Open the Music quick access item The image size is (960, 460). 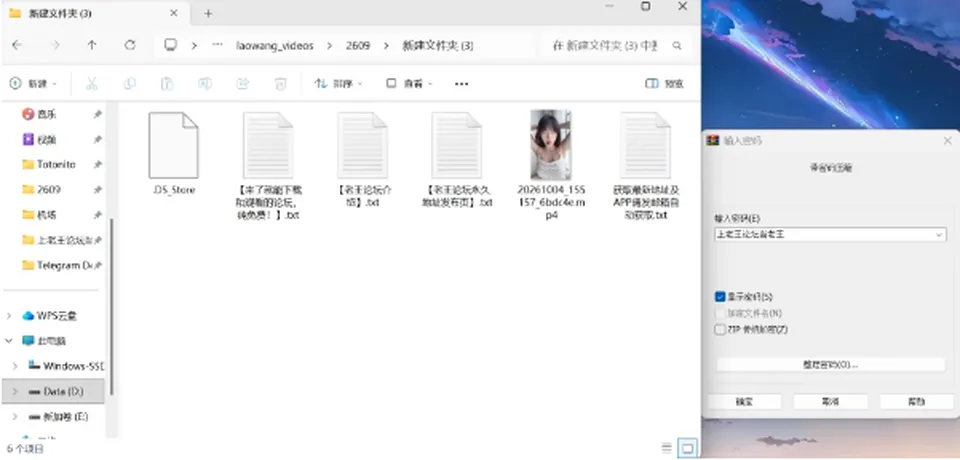(47, 114)
